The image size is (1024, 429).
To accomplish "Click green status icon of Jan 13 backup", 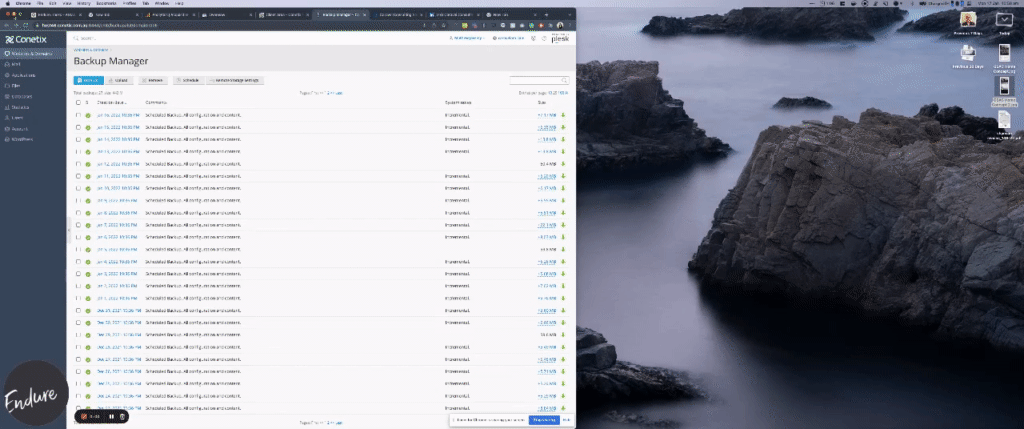I will click(88, 151).
